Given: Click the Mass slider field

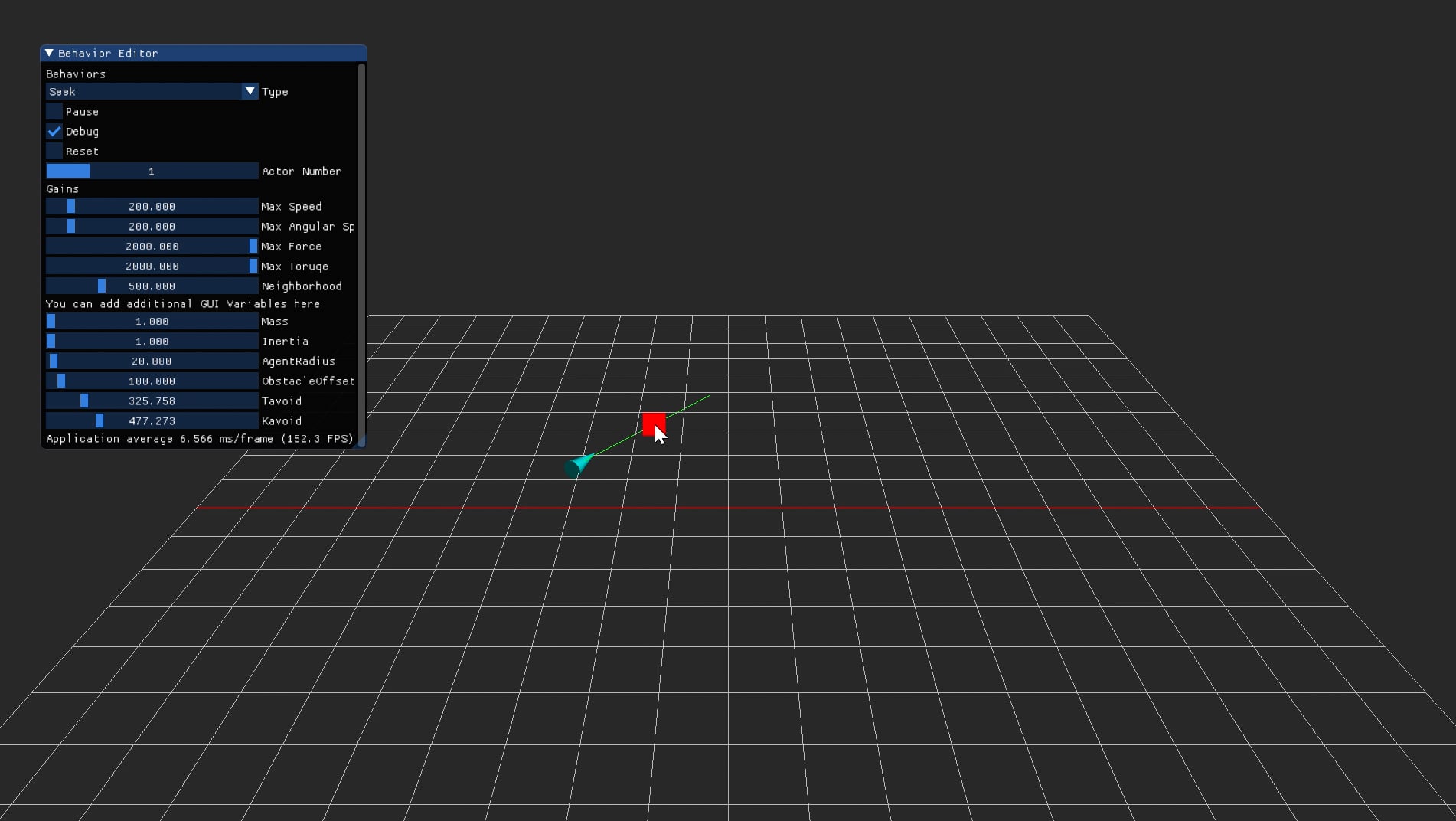Looking at the screenshot, I should coord(152,322).
